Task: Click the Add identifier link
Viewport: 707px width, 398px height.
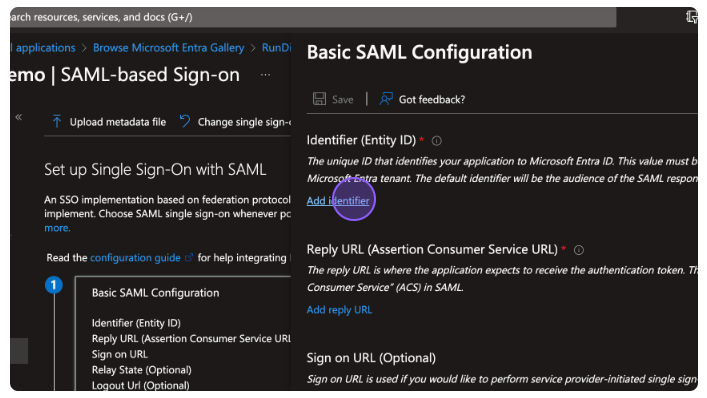Action: 338,201
